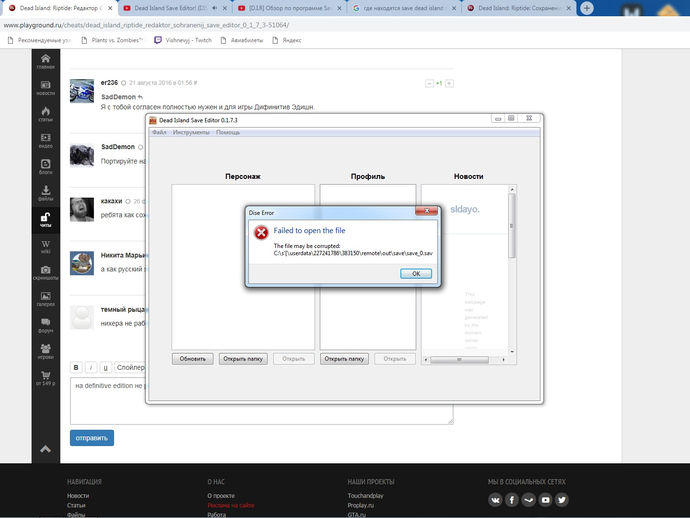Viewport: 690px width, 518px height.
Task: Click the отправить comment submit button
Action: (92, 438)
